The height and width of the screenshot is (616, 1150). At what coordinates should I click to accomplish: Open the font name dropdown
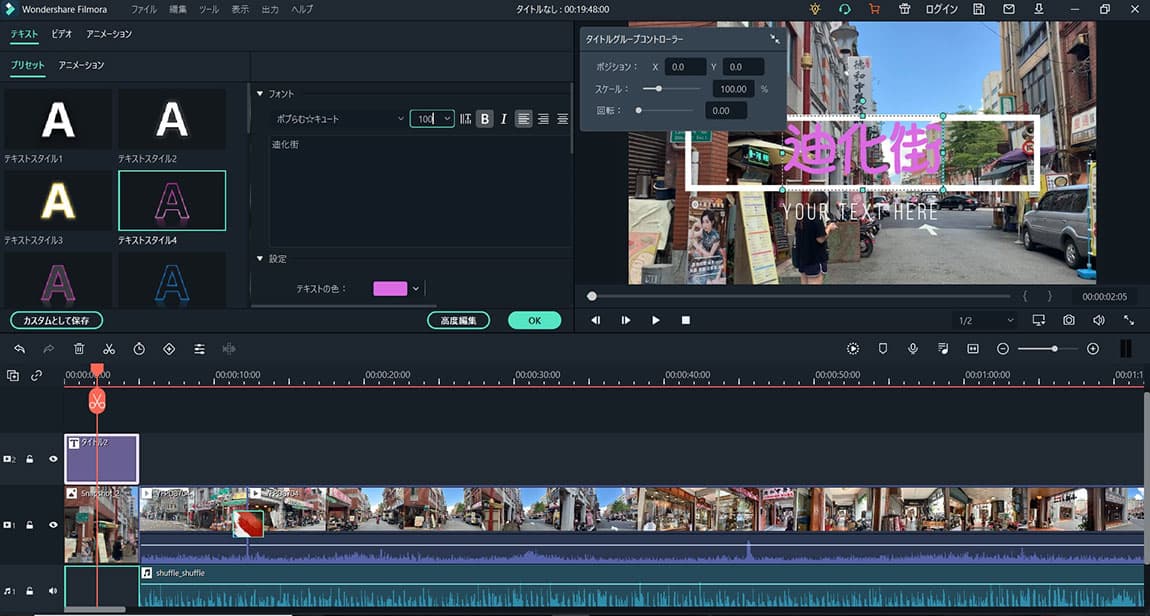(338, 119)
